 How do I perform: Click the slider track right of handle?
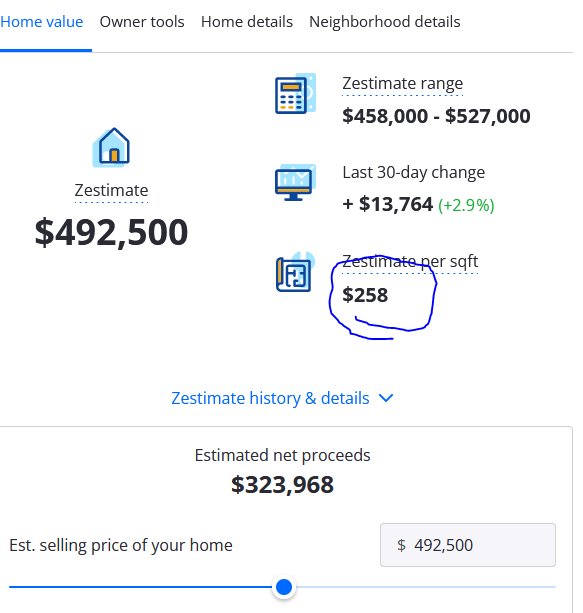425,587
